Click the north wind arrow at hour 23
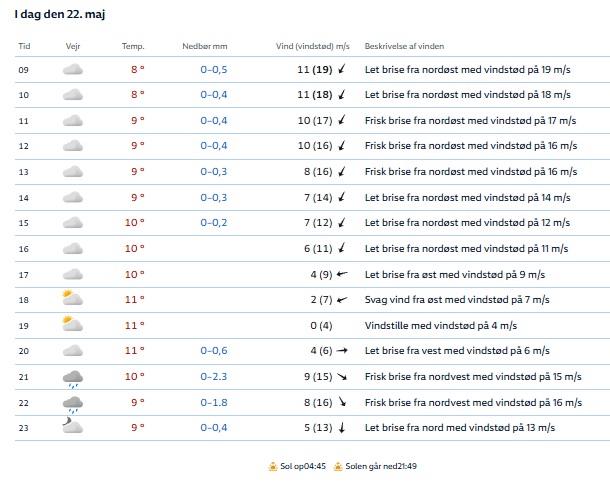This screenshot has height=482, width=610. pyautogui.click(x=342, y=427)
